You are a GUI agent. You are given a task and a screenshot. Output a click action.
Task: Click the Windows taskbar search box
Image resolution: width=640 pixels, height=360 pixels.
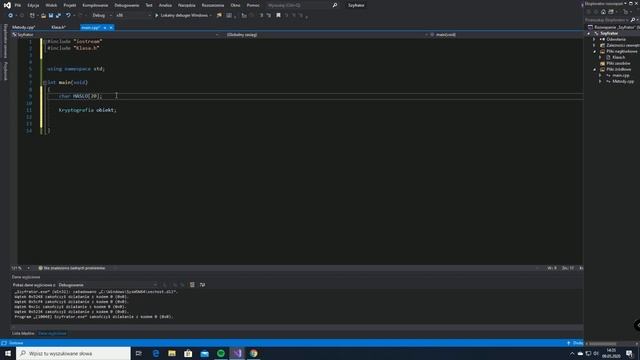point(73,353)
